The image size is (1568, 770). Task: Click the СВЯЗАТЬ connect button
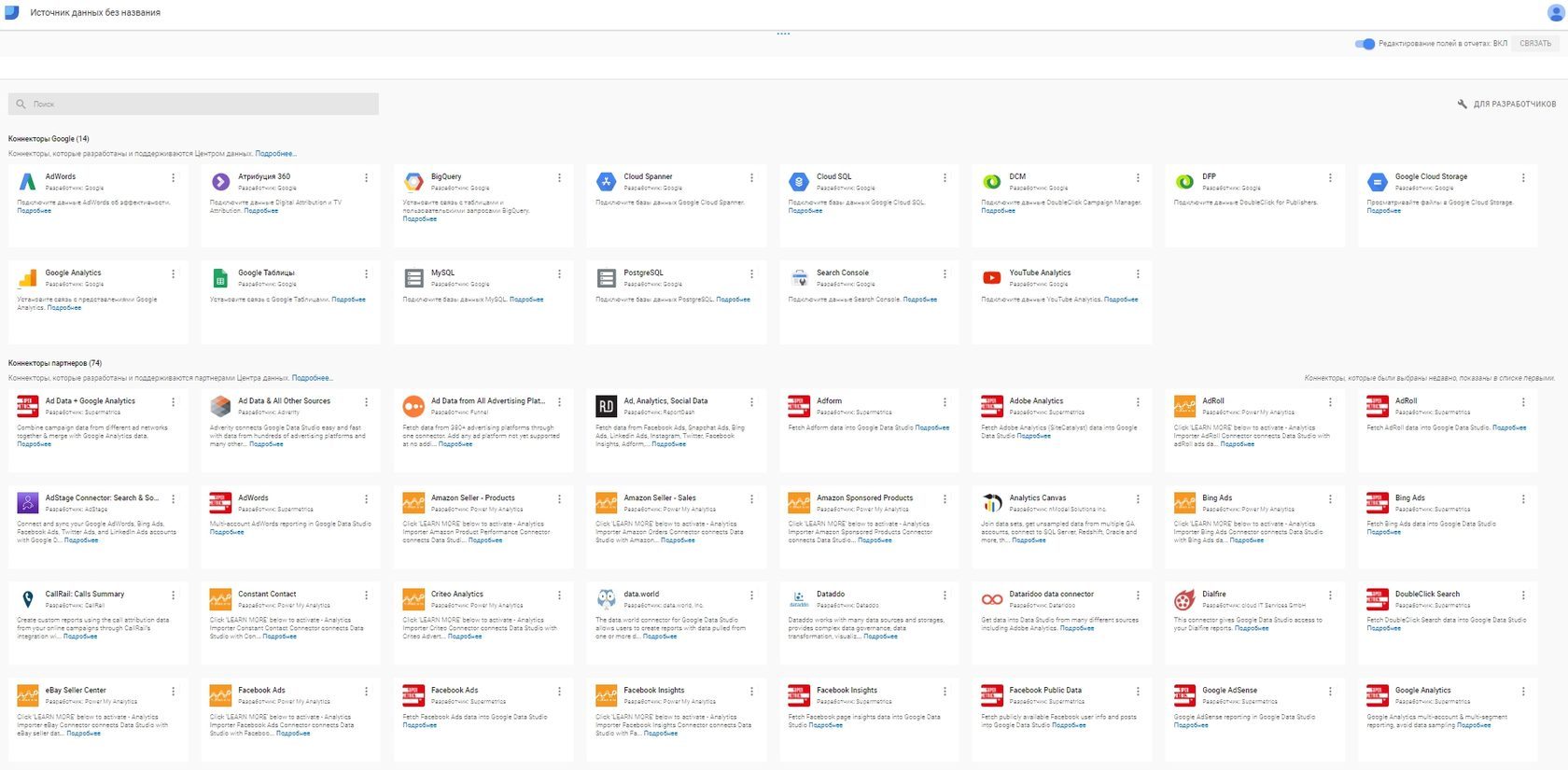click(1535, 44)
